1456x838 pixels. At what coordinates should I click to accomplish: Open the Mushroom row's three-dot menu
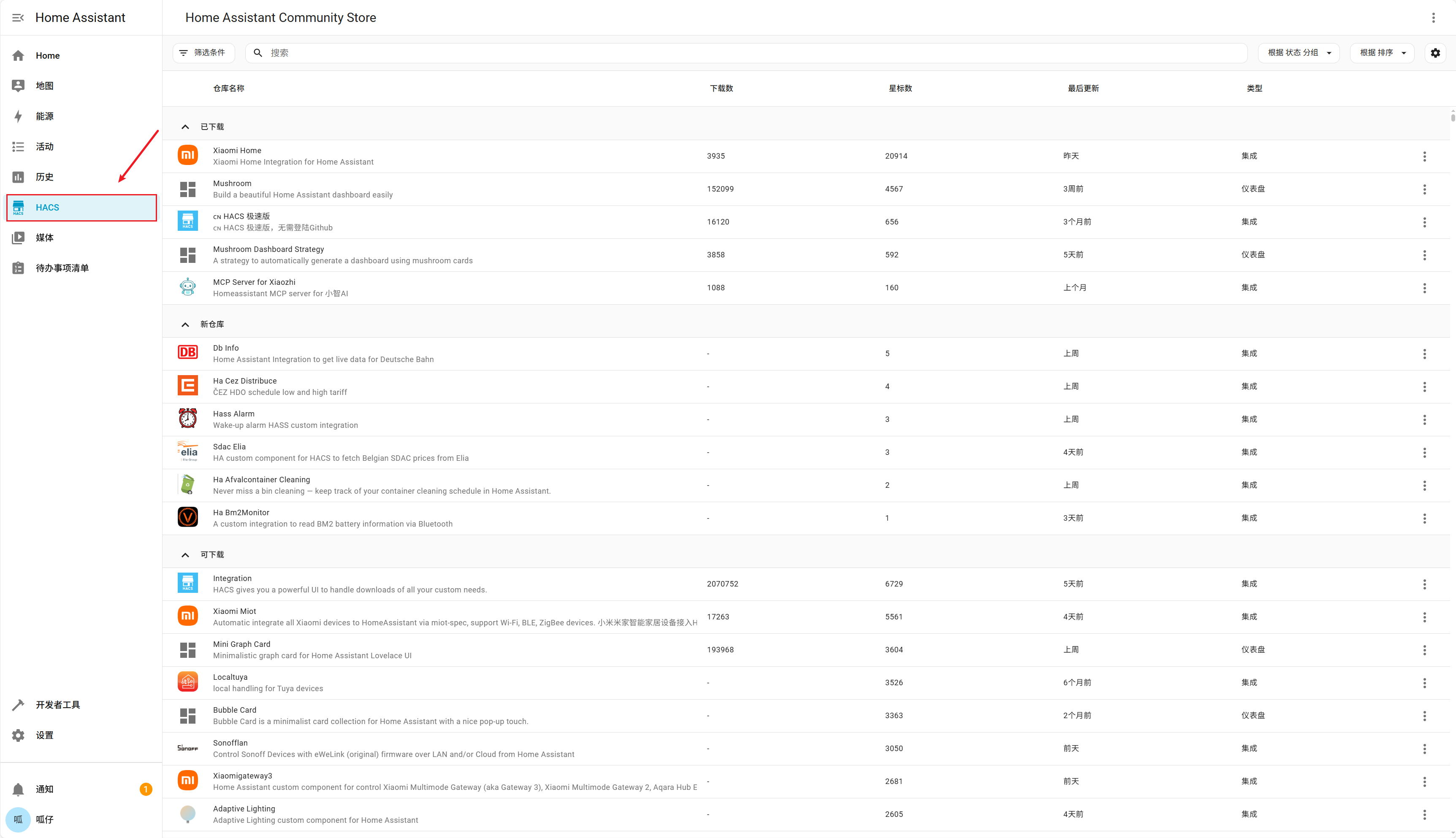tap(1424, 189)
